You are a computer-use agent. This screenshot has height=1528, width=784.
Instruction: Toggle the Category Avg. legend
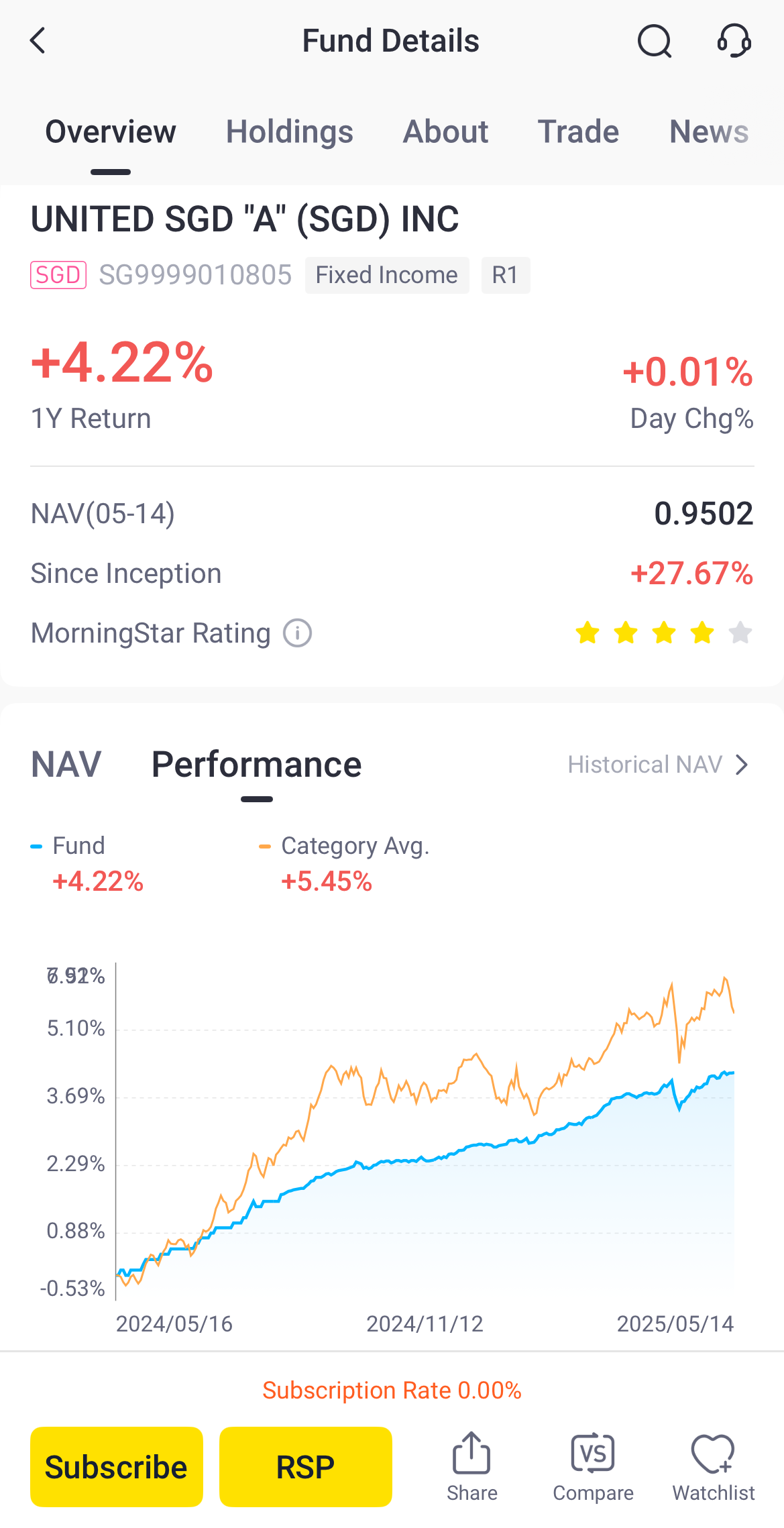click(x=355, y=847)
